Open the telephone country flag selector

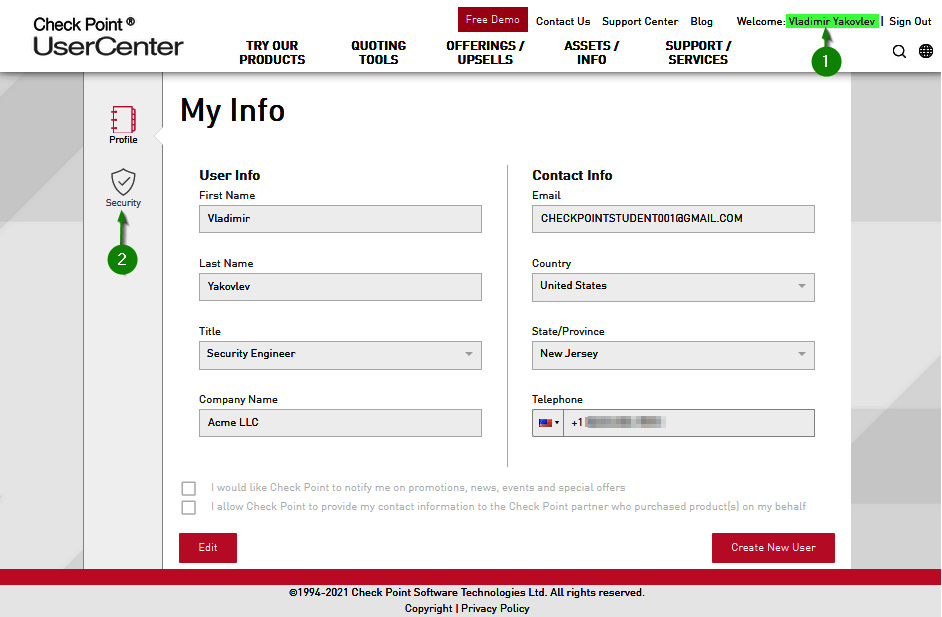coord(548,423)
